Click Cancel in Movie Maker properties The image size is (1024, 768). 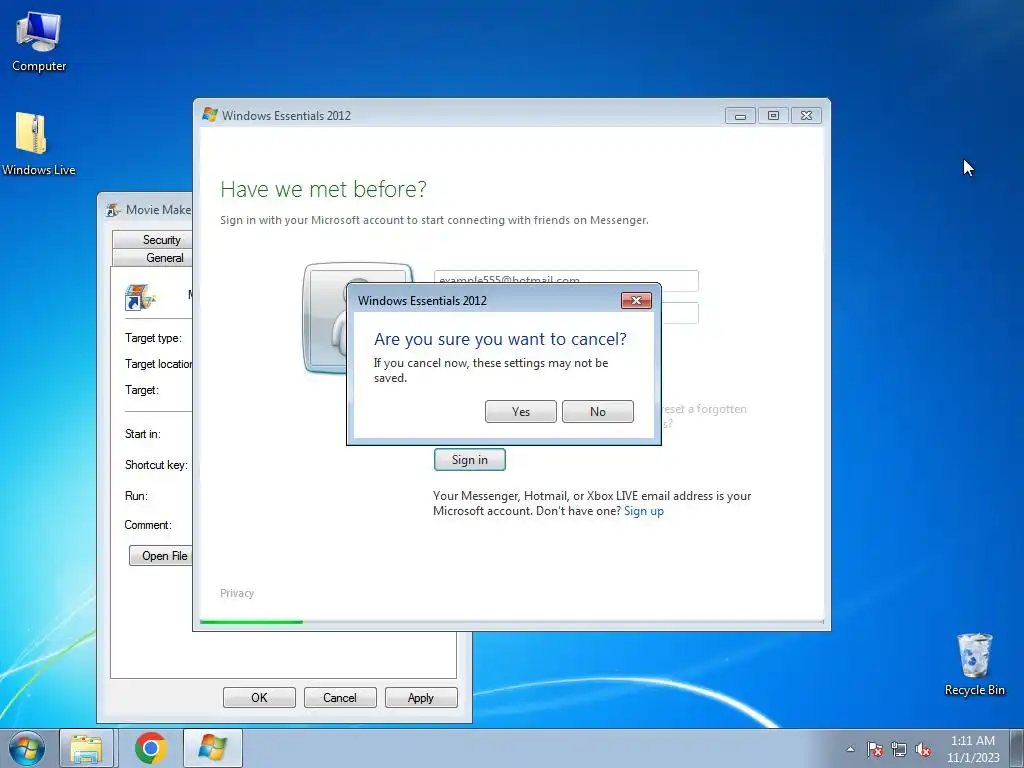point(340,697)
